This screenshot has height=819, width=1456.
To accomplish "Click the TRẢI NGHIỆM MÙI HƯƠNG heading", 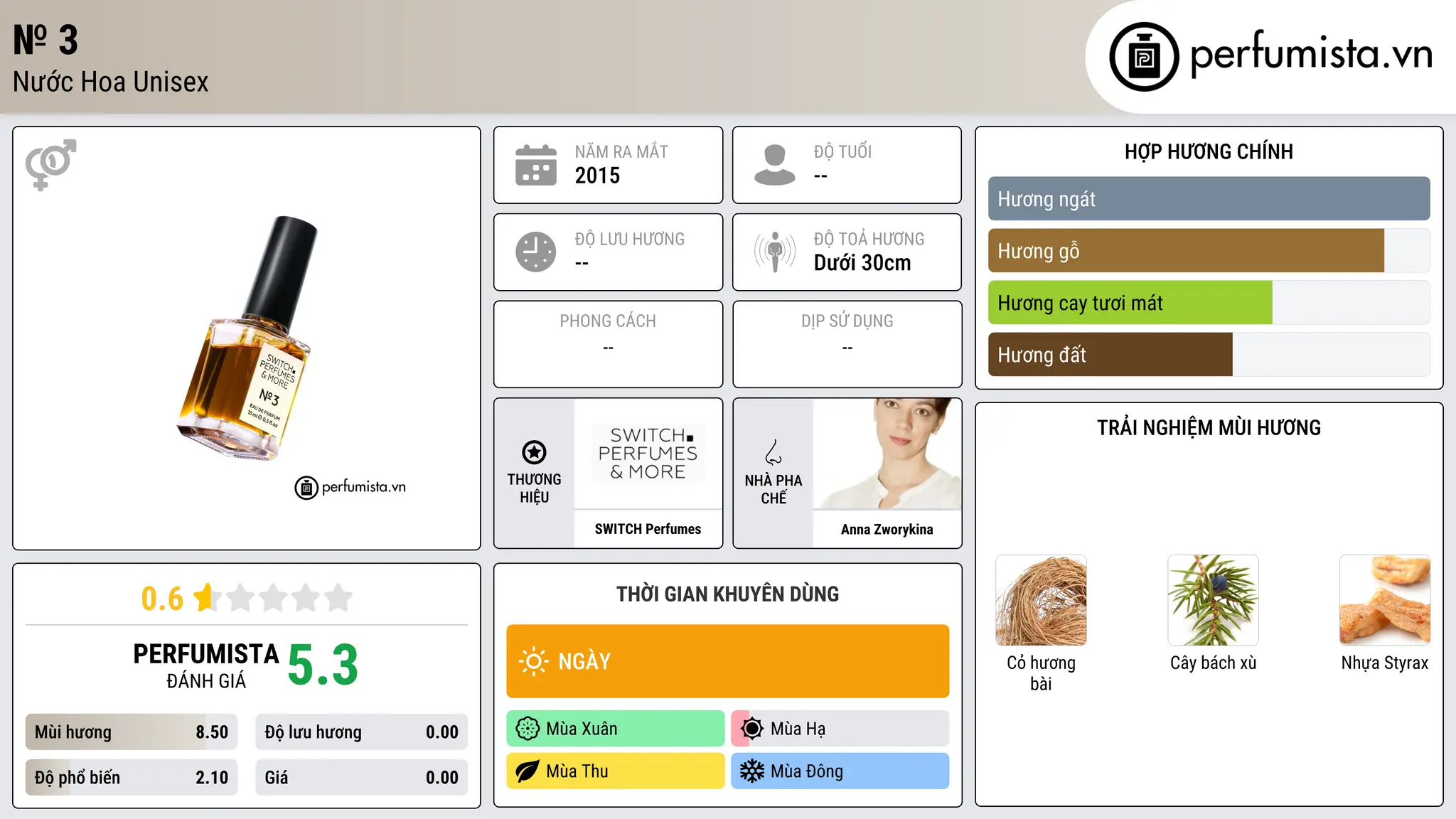I will [1209, 427].
